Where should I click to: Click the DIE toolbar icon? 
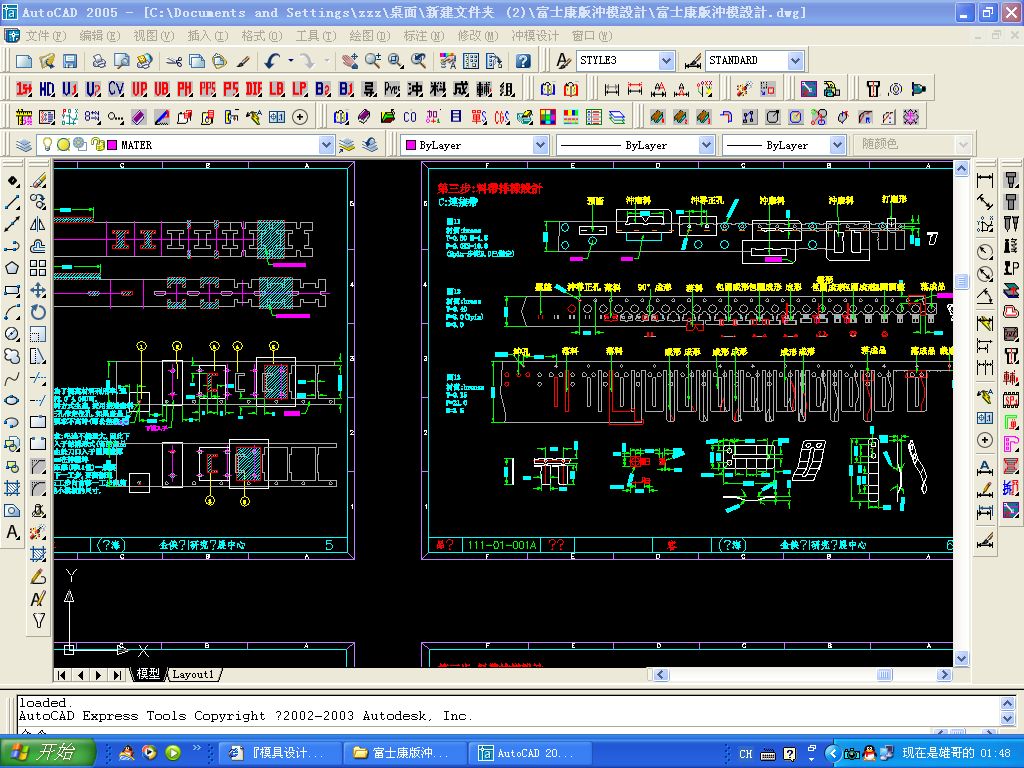254,89
